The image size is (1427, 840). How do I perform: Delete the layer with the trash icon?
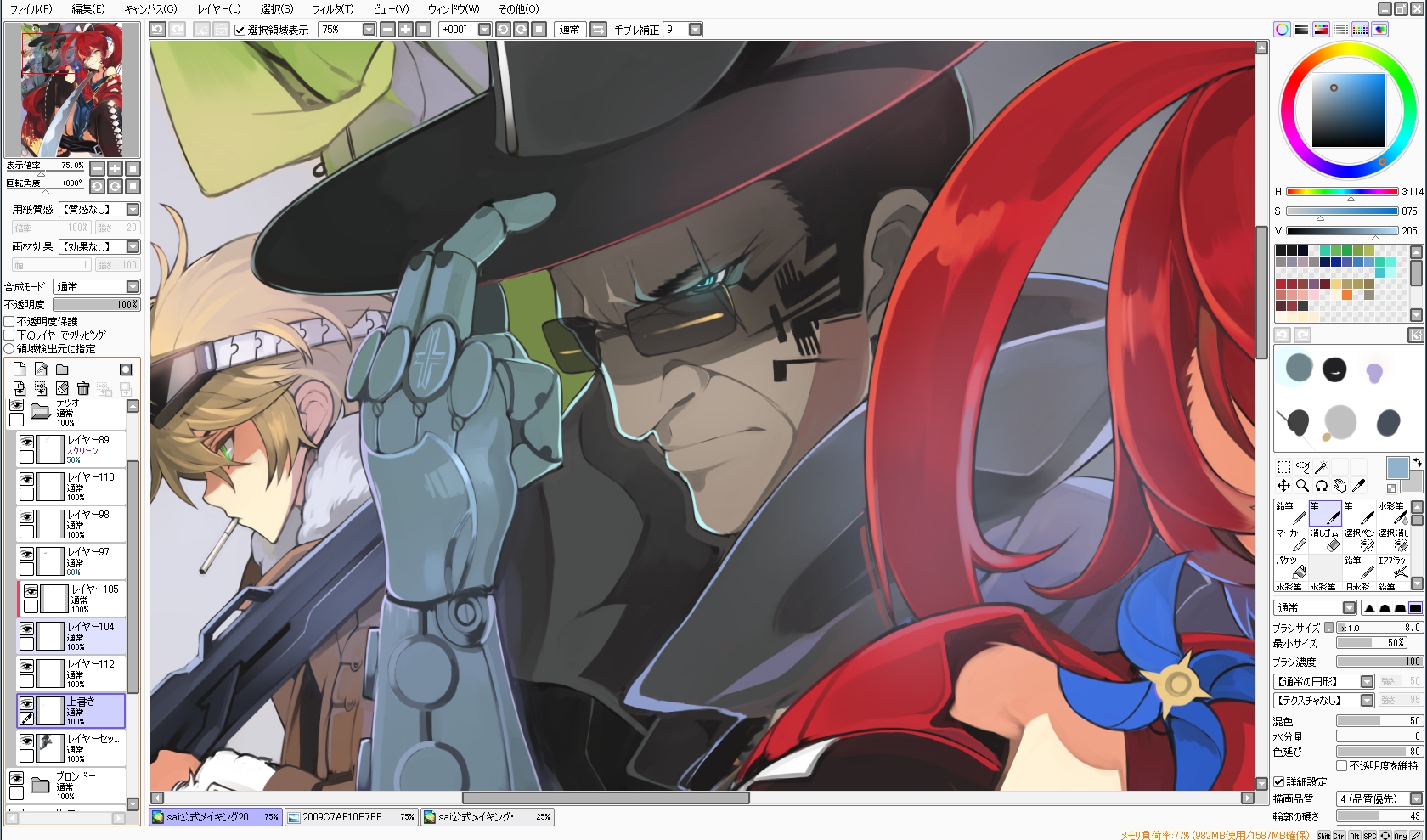tap(83, 389)
